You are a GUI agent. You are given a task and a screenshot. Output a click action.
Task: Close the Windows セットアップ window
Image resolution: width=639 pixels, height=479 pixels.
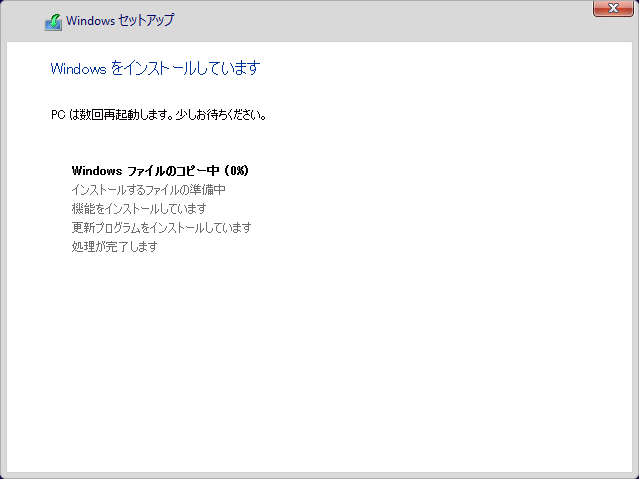(613, 8)
